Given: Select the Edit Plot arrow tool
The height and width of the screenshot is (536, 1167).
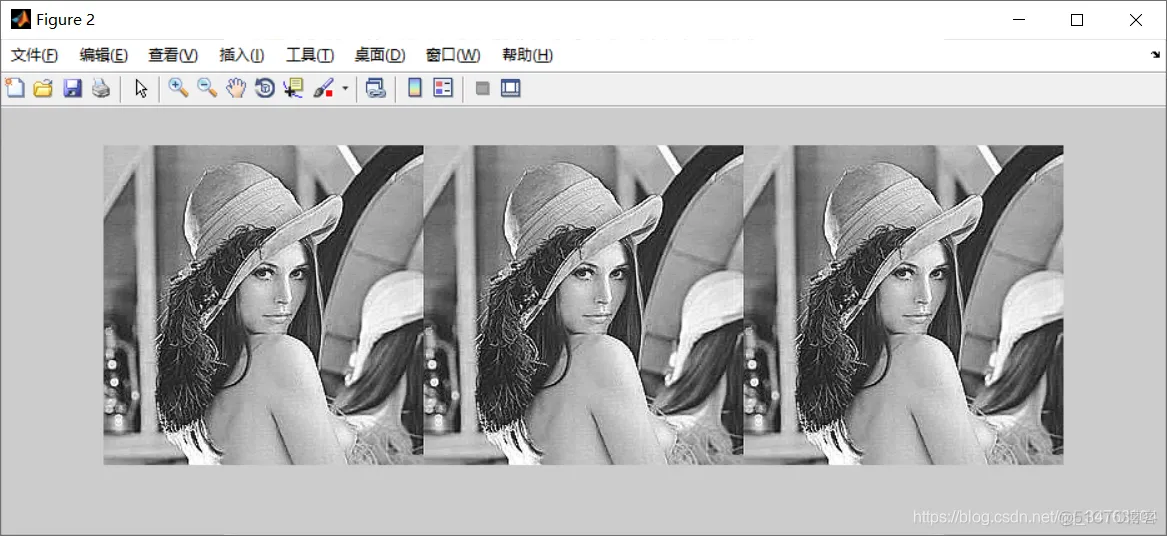Looking at the screenshot, I should [141, 89].
